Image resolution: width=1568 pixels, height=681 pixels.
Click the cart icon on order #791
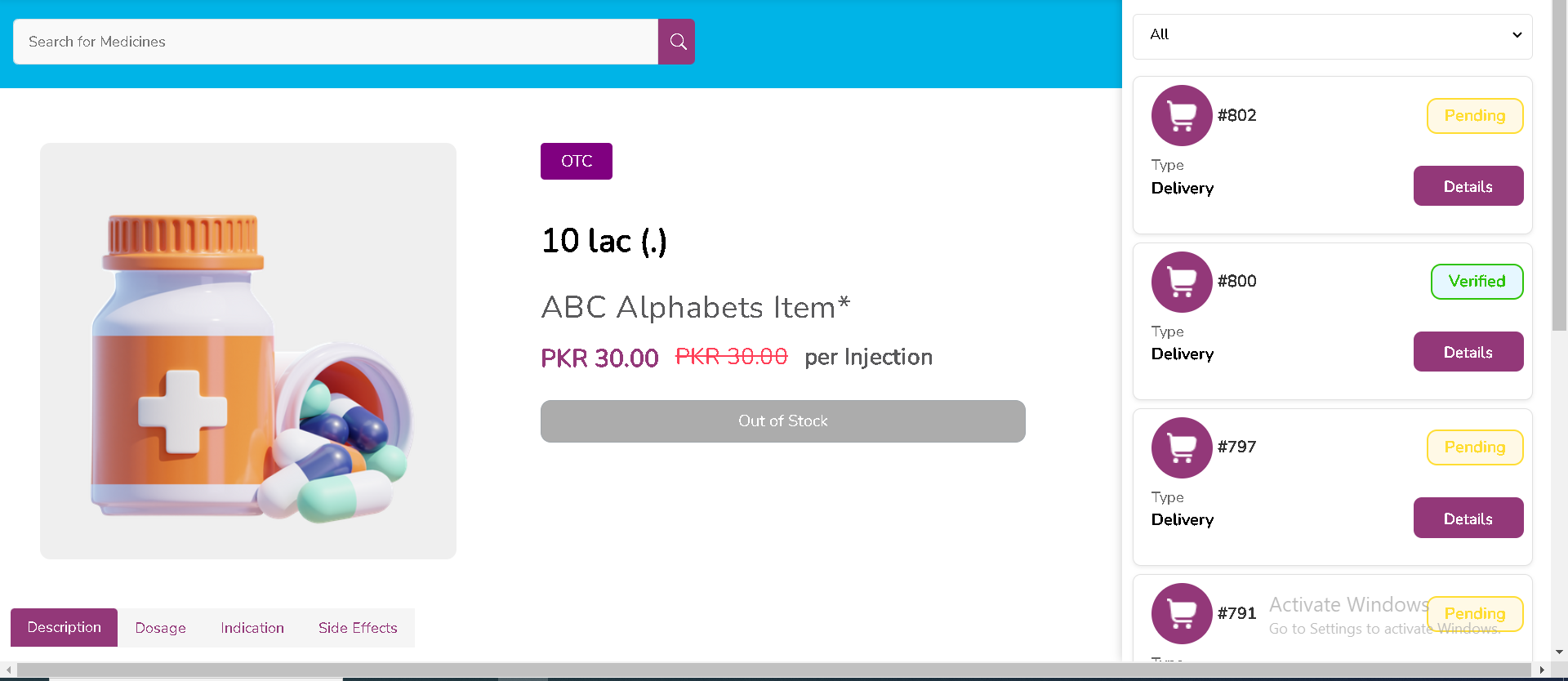click(1181, 613)
